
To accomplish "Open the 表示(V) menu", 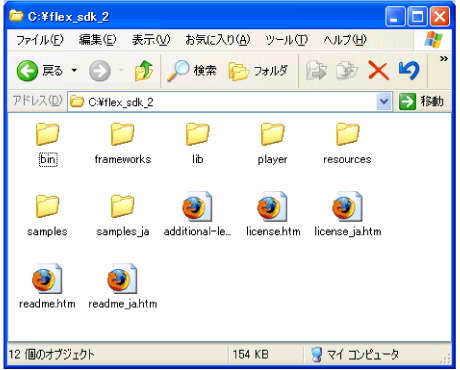I will 151,40.
